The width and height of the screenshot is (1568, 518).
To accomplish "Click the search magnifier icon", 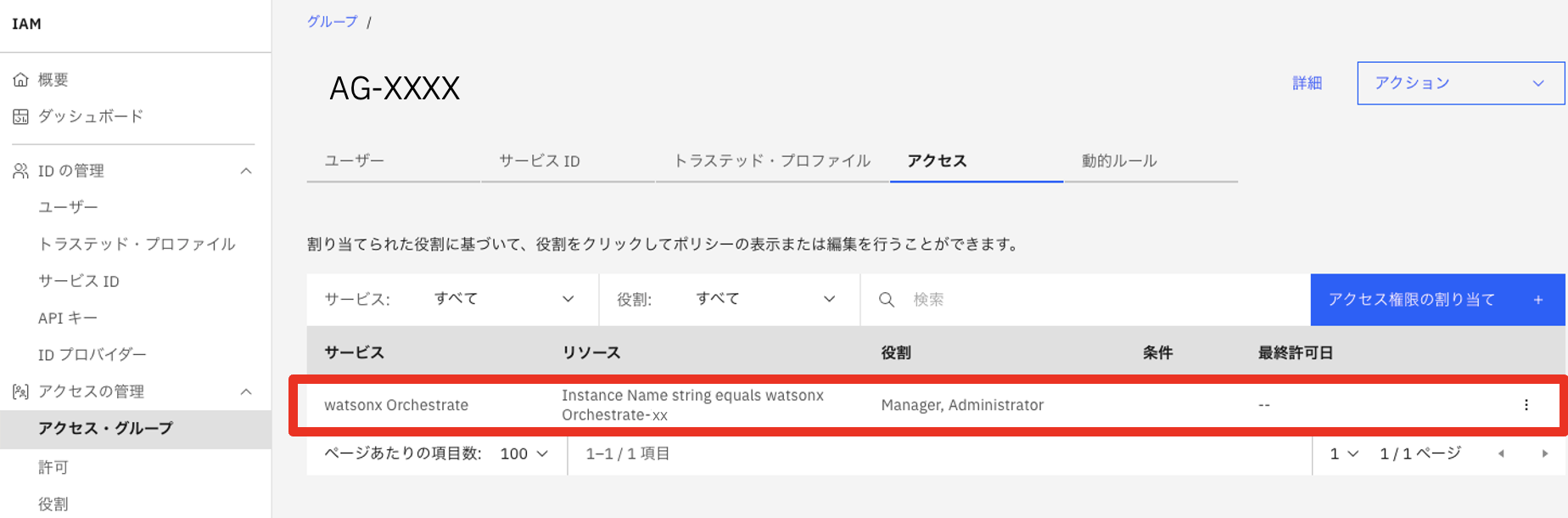I will (886, 300).
